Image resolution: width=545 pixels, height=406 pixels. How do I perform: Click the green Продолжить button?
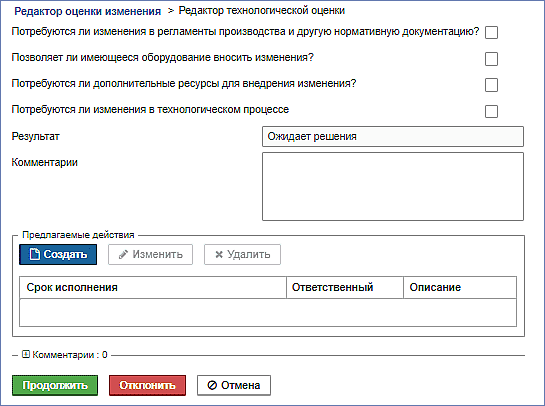55,385
